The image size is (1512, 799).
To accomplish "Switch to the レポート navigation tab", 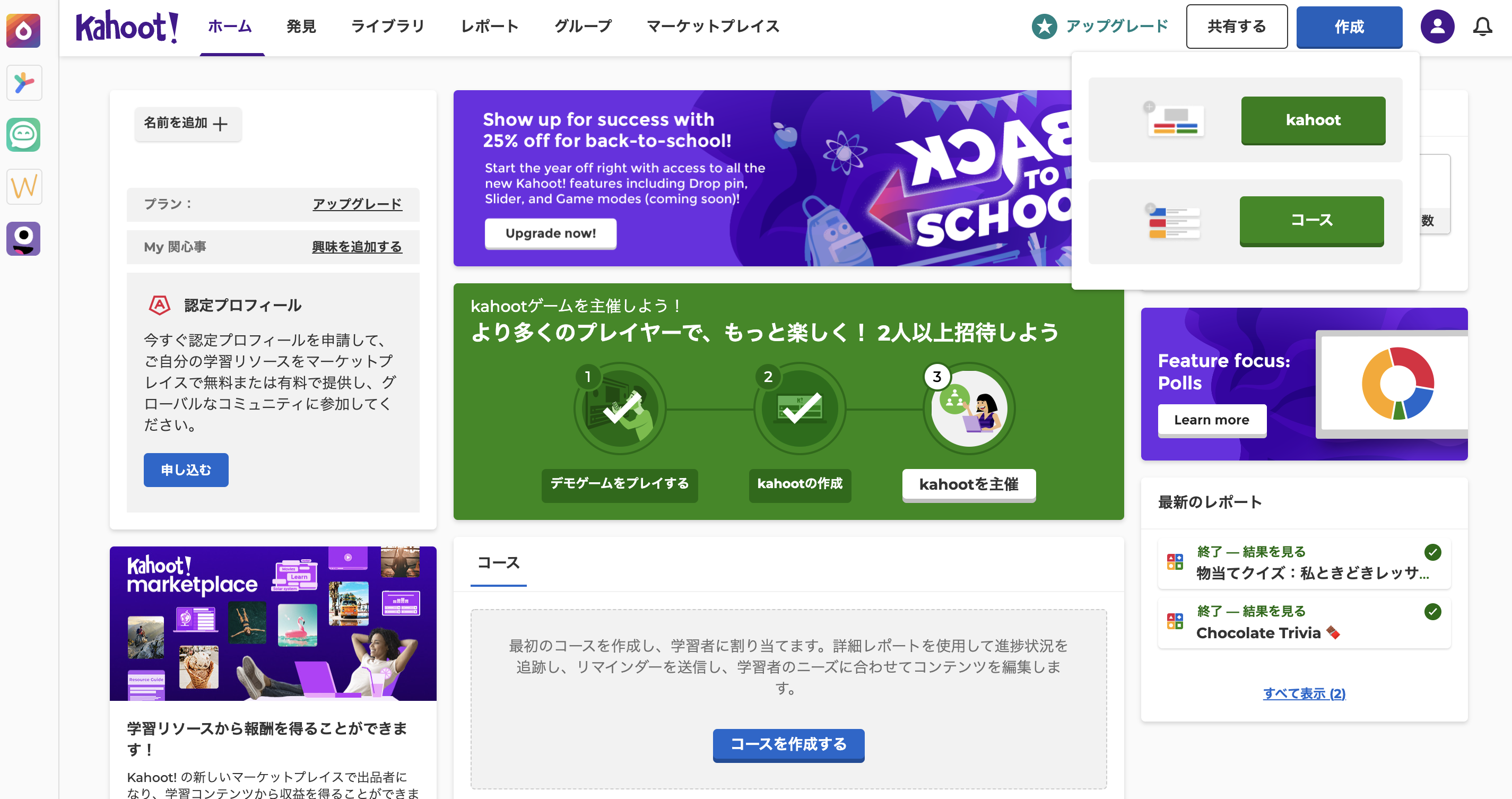I will click(x=490, y=26).
